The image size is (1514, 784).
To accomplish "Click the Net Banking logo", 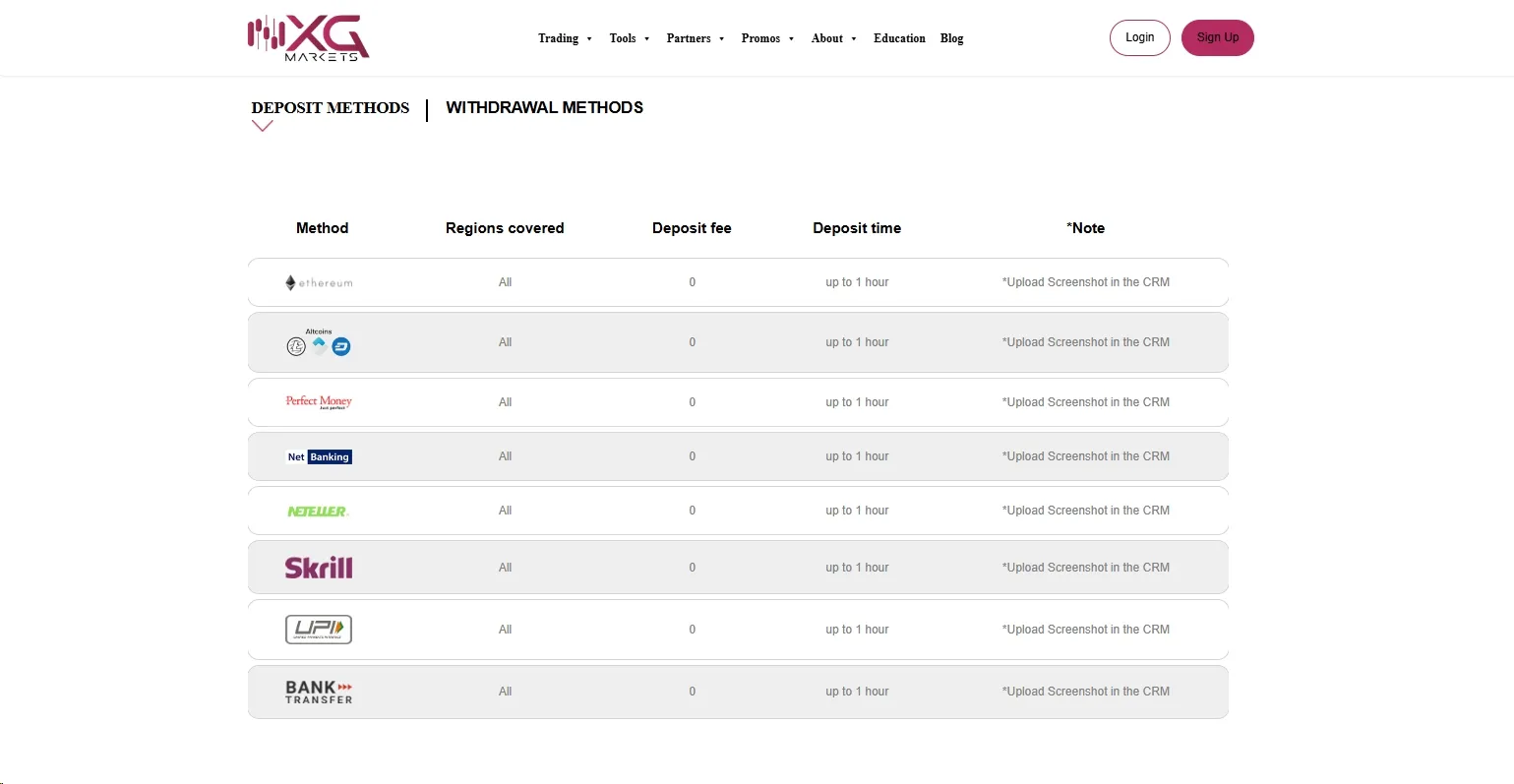I will click(319, 456).
